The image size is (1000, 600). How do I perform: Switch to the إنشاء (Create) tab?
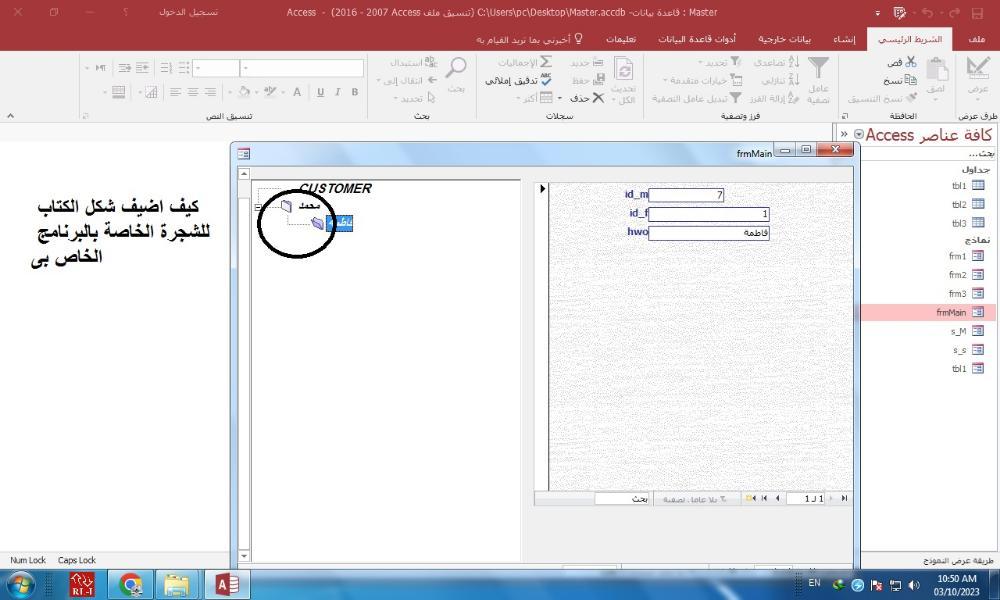click(x=844, y=39)
